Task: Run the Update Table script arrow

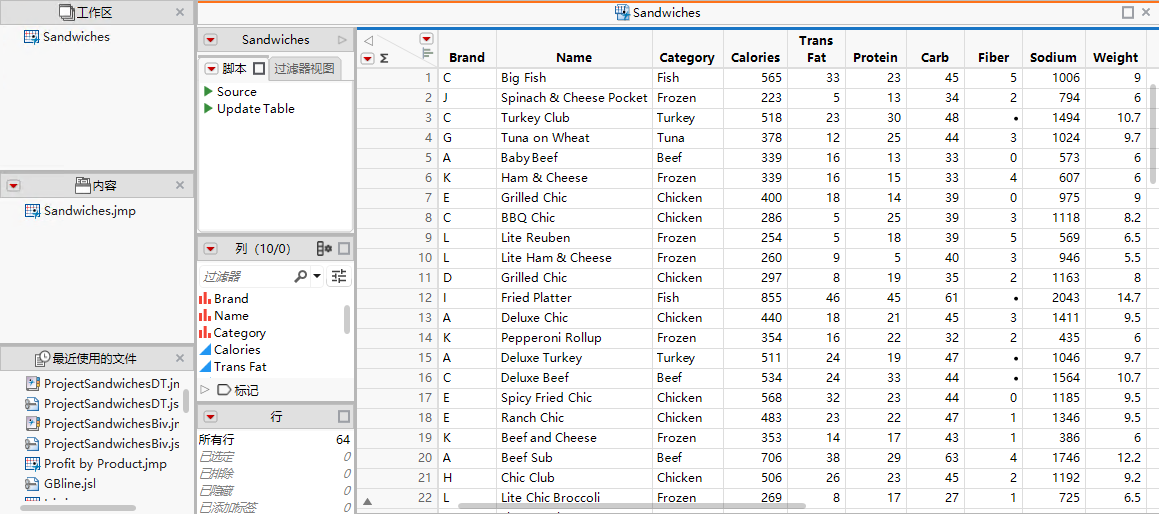Action: (208, 109)
